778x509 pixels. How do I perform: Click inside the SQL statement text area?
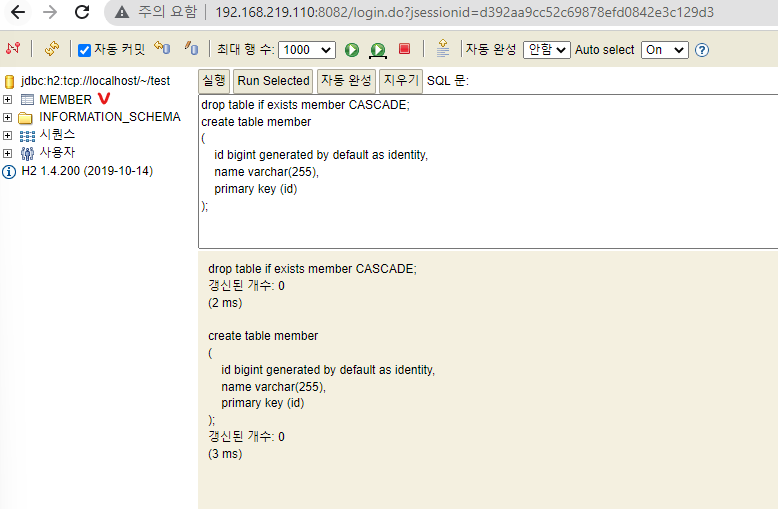488,171
